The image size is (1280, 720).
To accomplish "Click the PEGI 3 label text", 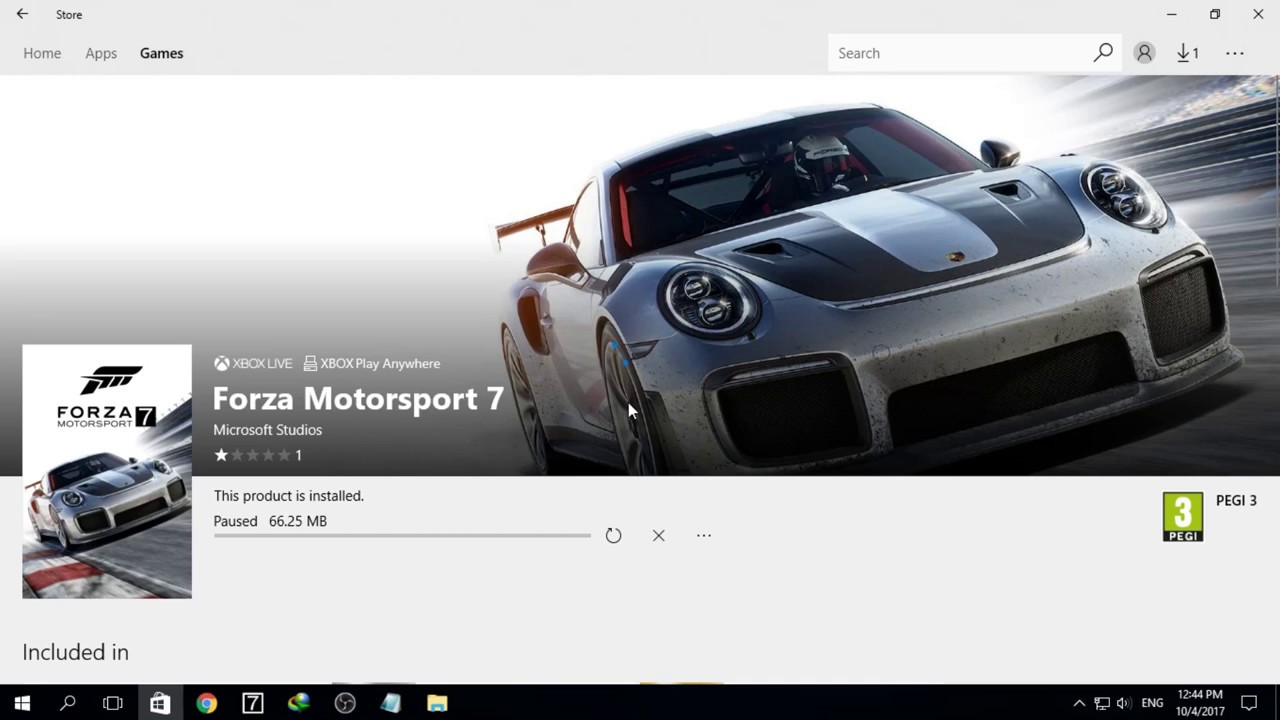I will click(x=1236, y=501).
